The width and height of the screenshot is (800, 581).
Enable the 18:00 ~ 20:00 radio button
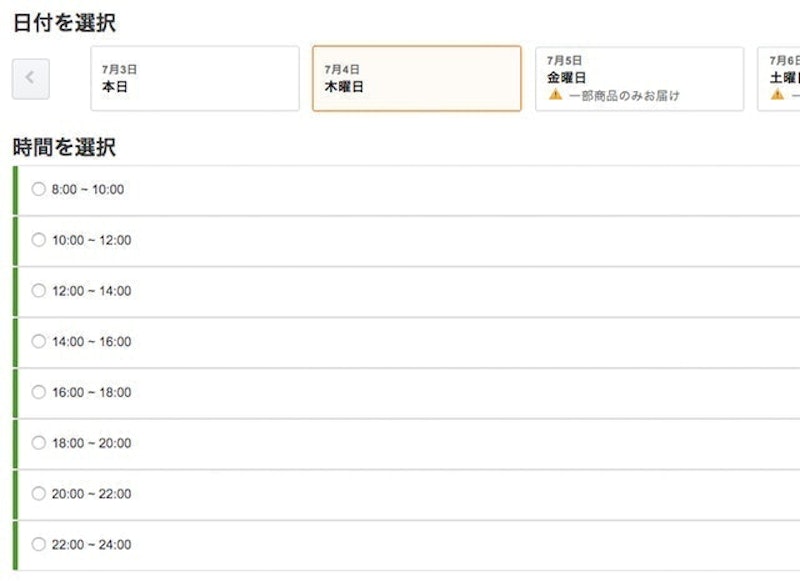pos(39,443)
